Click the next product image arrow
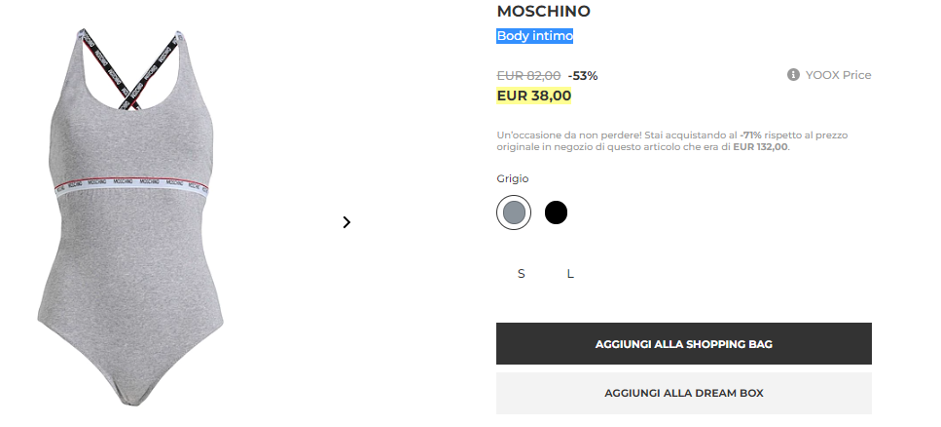941x427 pixels. coord(346,222)
